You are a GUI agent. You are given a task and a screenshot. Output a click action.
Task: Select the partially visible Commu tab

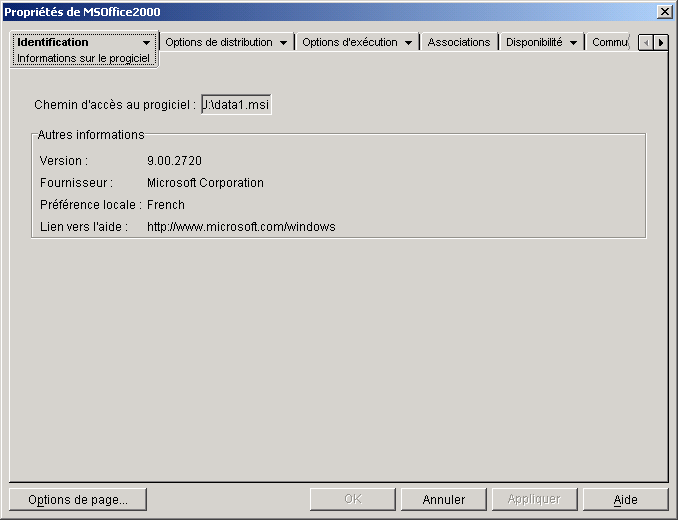point(610,42)
